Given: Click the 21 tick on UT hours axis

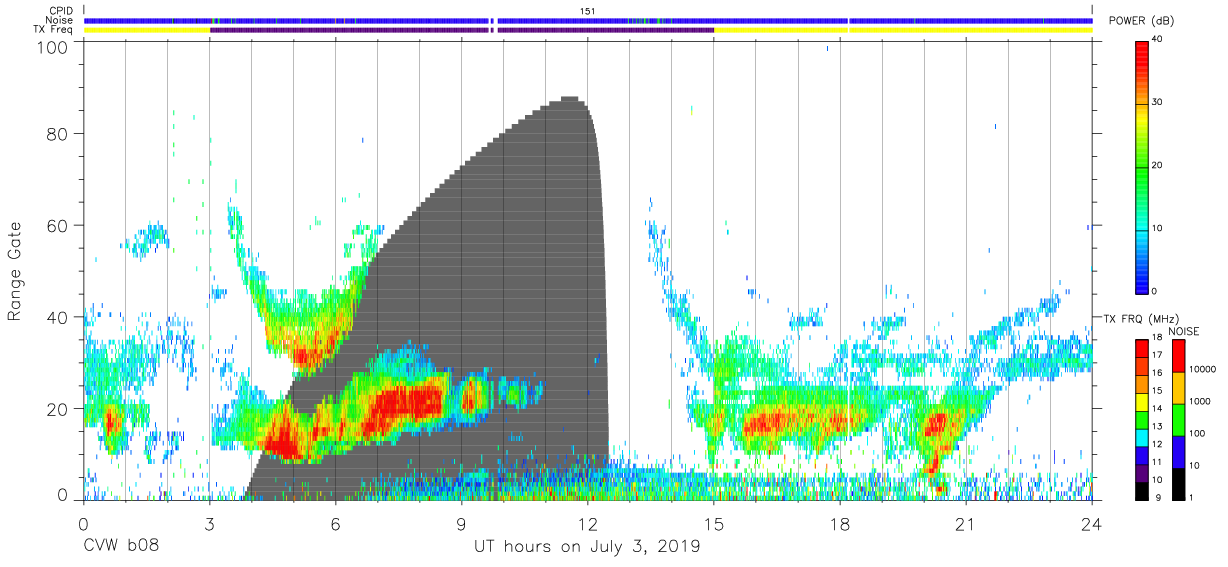Looking at the screenshot, I should pos(966,523).
